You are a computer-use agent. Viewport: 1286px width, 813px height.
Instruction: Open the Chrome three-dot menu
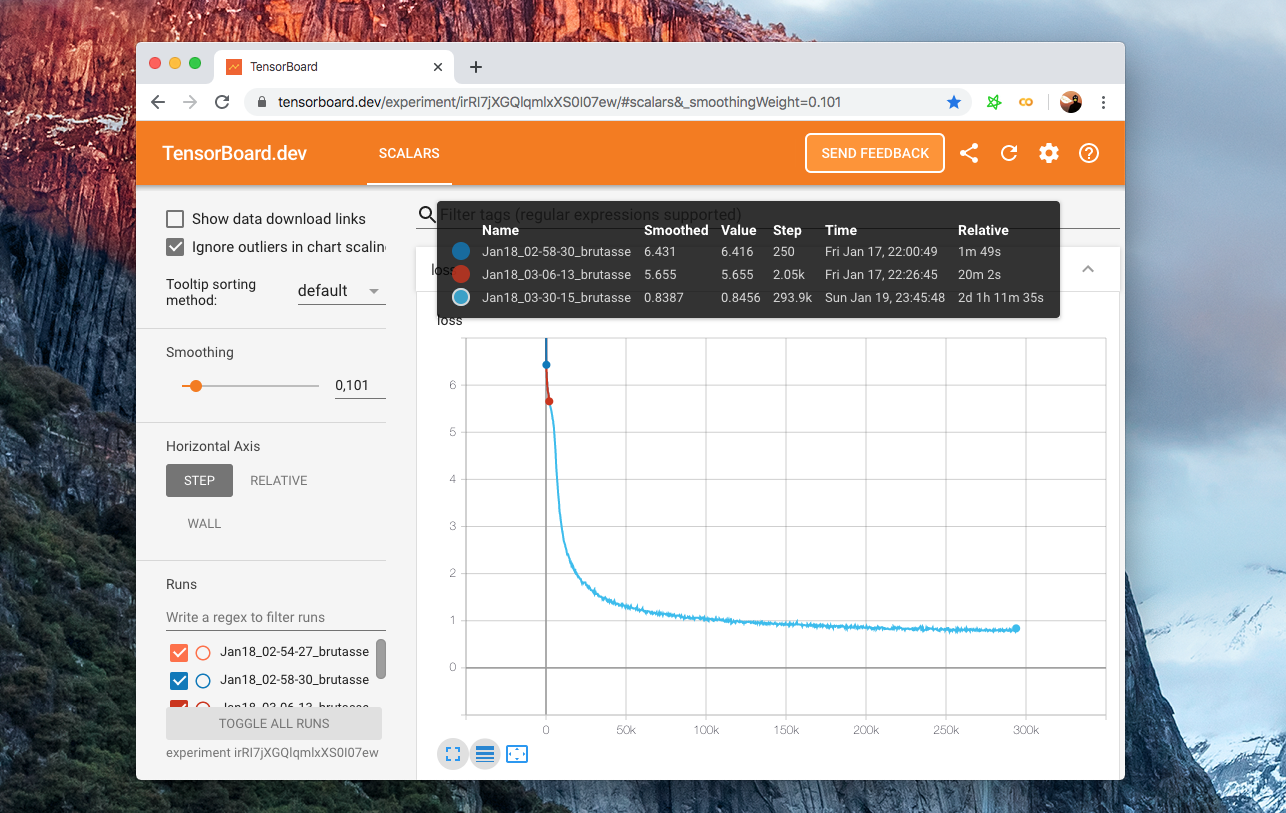[1103, 102]
